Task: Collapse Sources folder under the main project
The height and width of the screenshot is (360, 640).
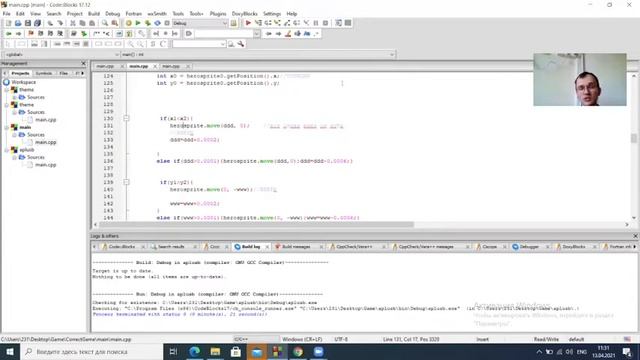Action: point(14,135)
